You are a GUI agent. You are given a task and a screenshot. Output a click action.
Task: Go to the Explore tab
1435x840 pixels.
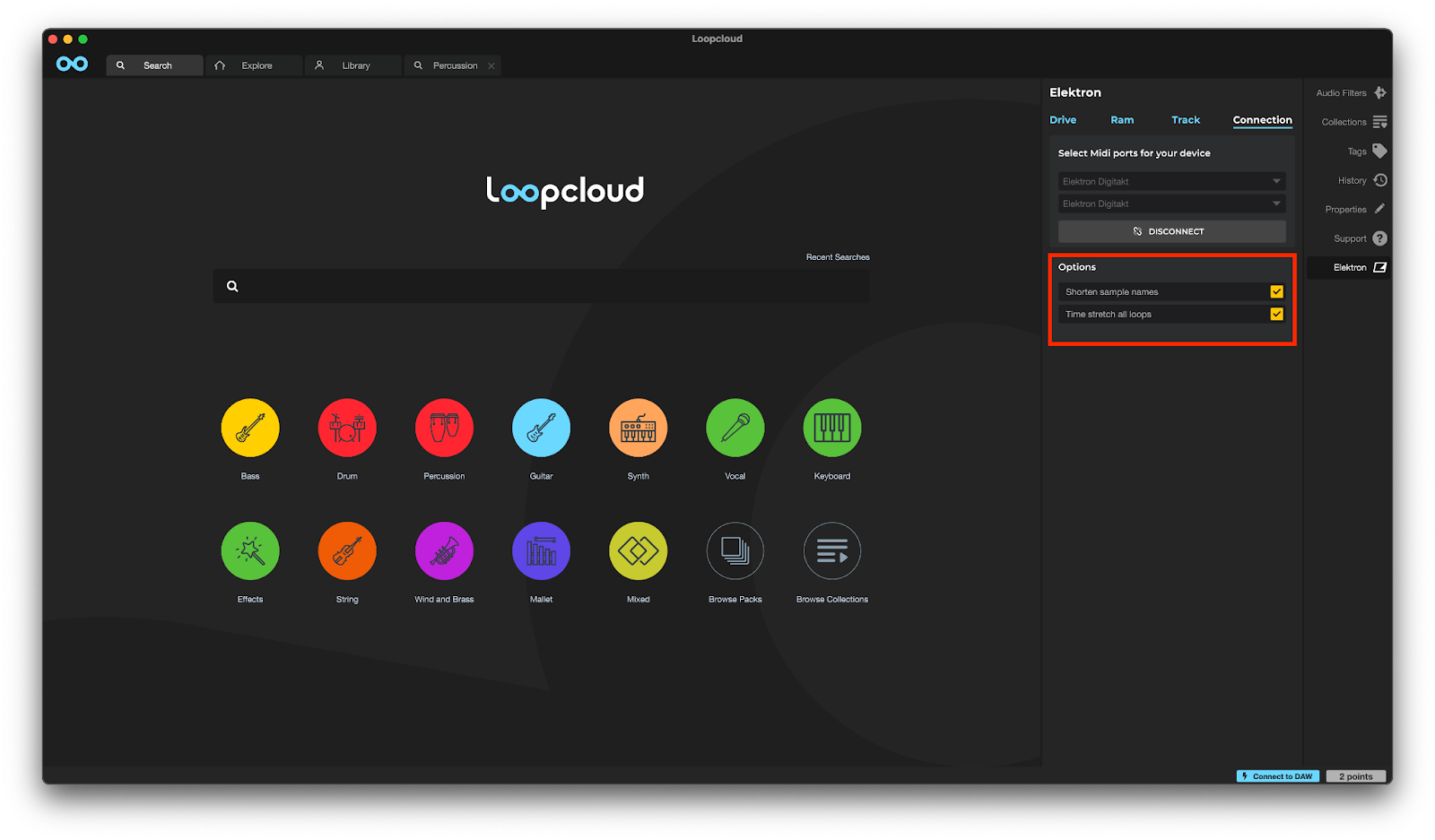254,65
